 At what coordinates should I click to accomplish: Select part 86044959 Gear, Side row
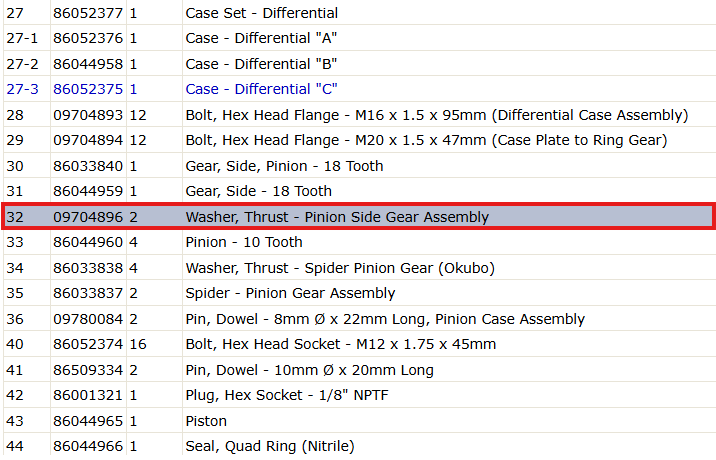tap(360, 191)
